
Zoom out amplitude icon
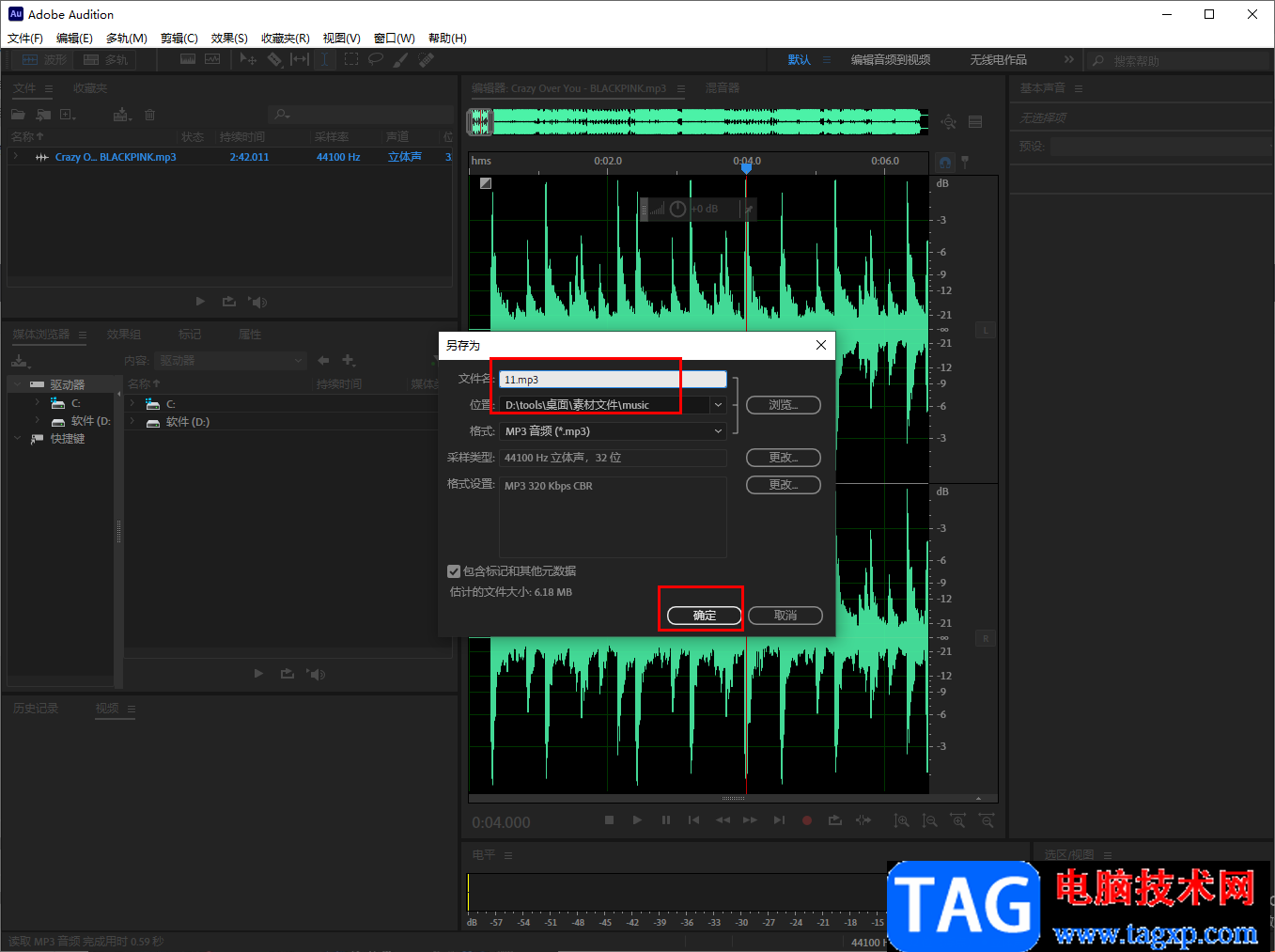click(x=930, y=820)
